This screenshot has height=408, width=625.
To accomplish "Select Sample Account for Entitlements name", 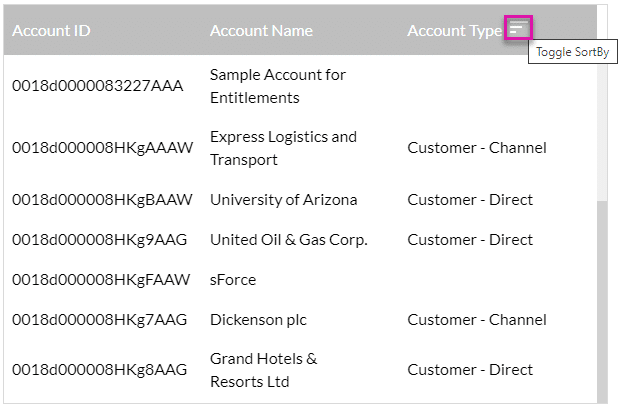I will (x=278, y=86).
